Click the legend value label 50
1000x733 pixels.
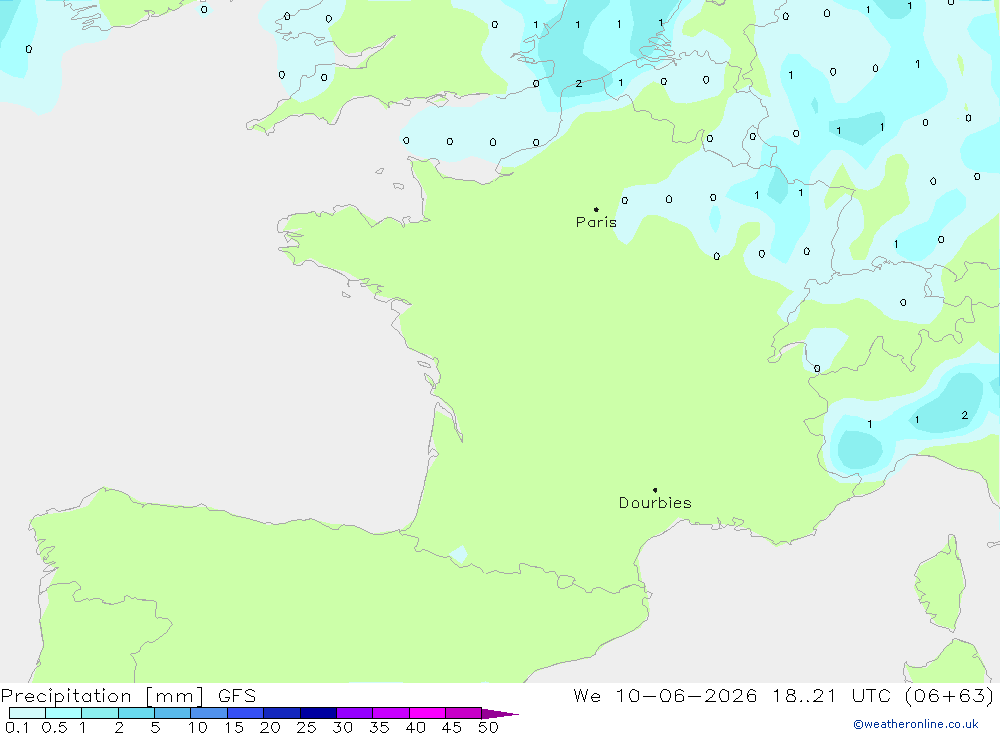[488, 727]
